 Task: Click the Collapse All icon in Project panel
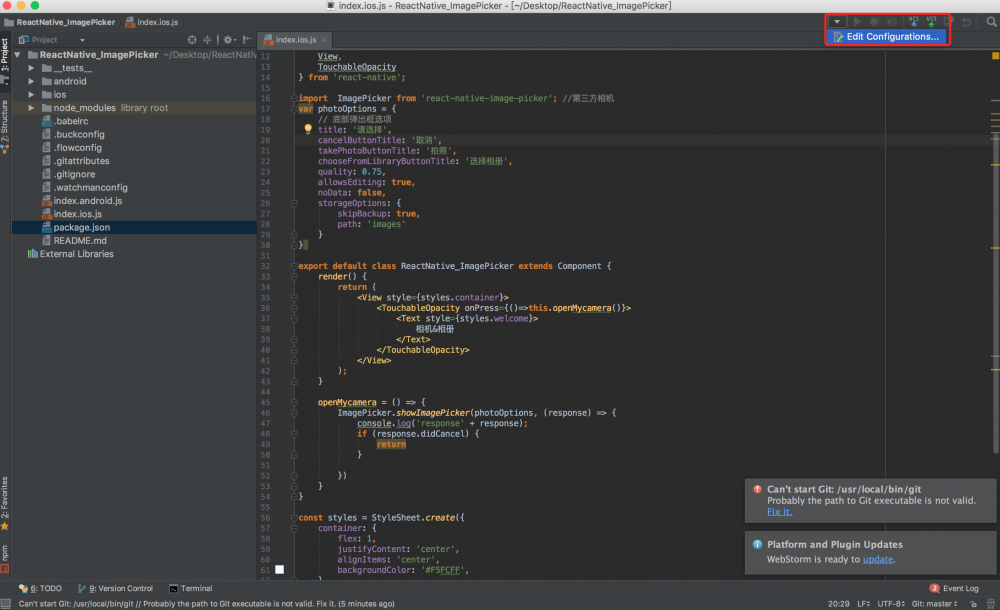(x=207, y=40)
